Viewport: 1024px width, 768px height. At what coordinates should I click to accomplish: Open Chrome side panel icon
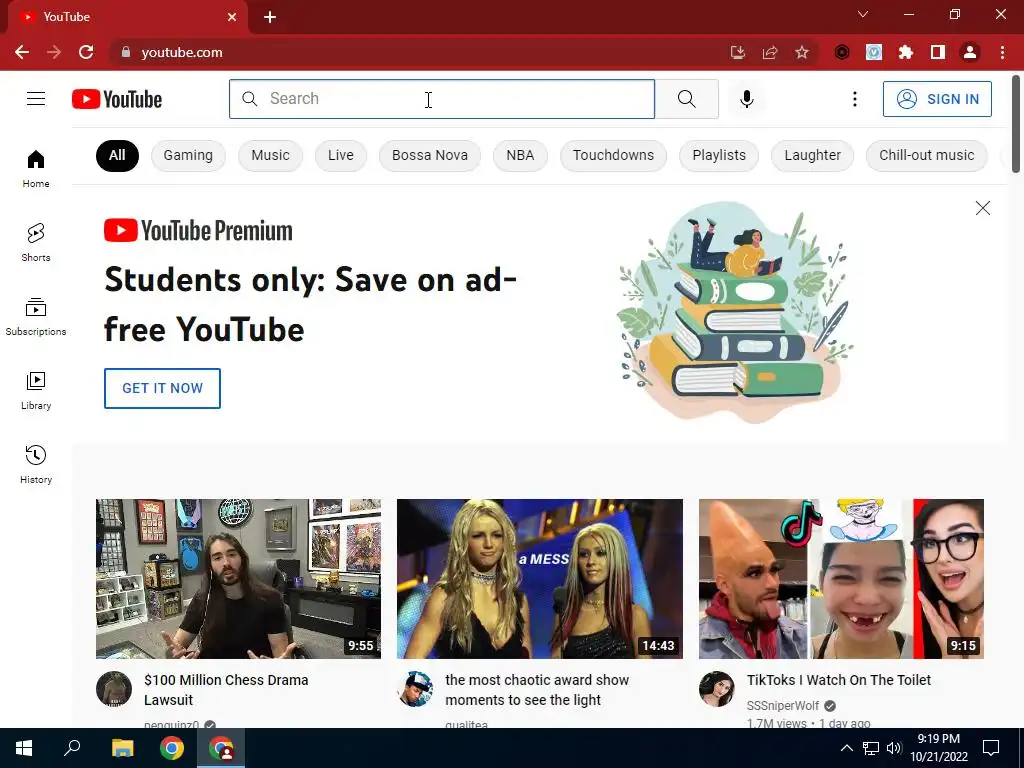pyautogui.click(x=938, y=52)
